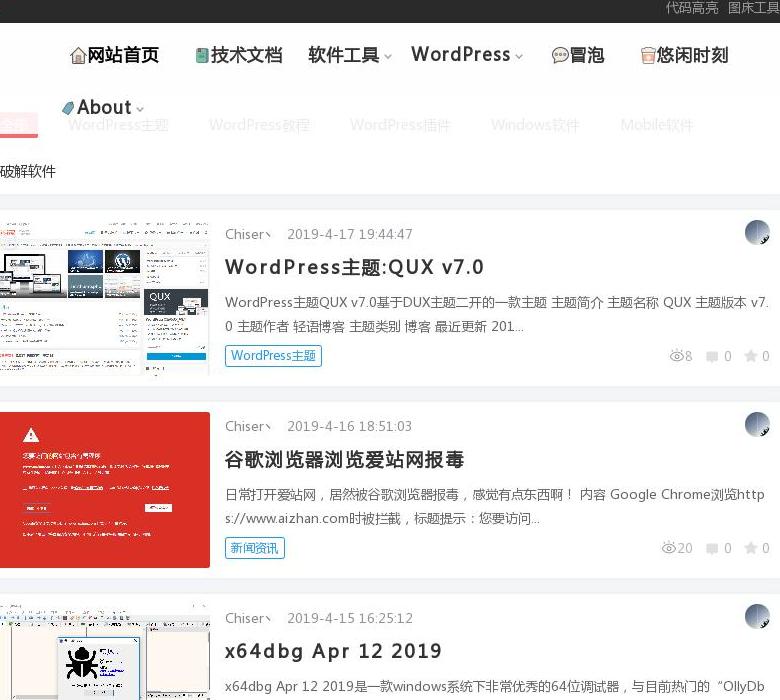Expand the About dropdown chevron
The image size is (780, 700).
(x=140, y=109)
